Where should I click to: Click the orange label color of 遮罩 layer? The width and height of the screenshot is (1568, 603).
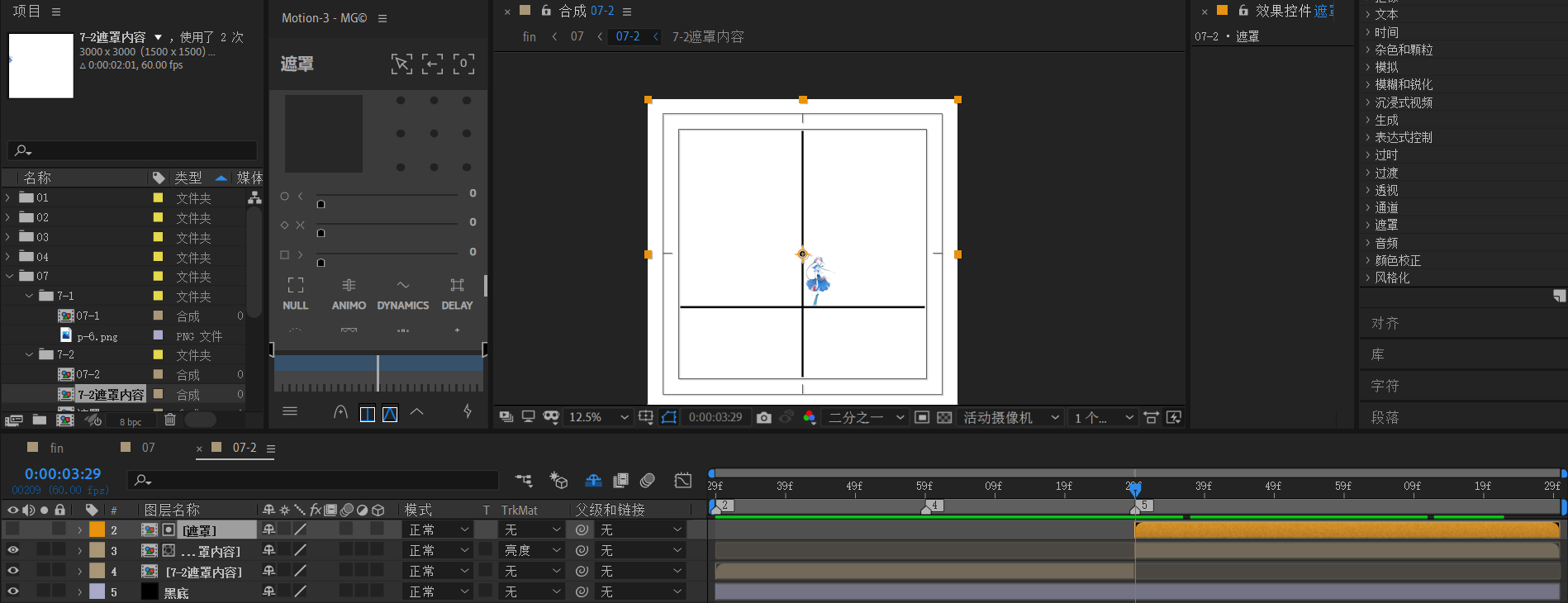97,529
